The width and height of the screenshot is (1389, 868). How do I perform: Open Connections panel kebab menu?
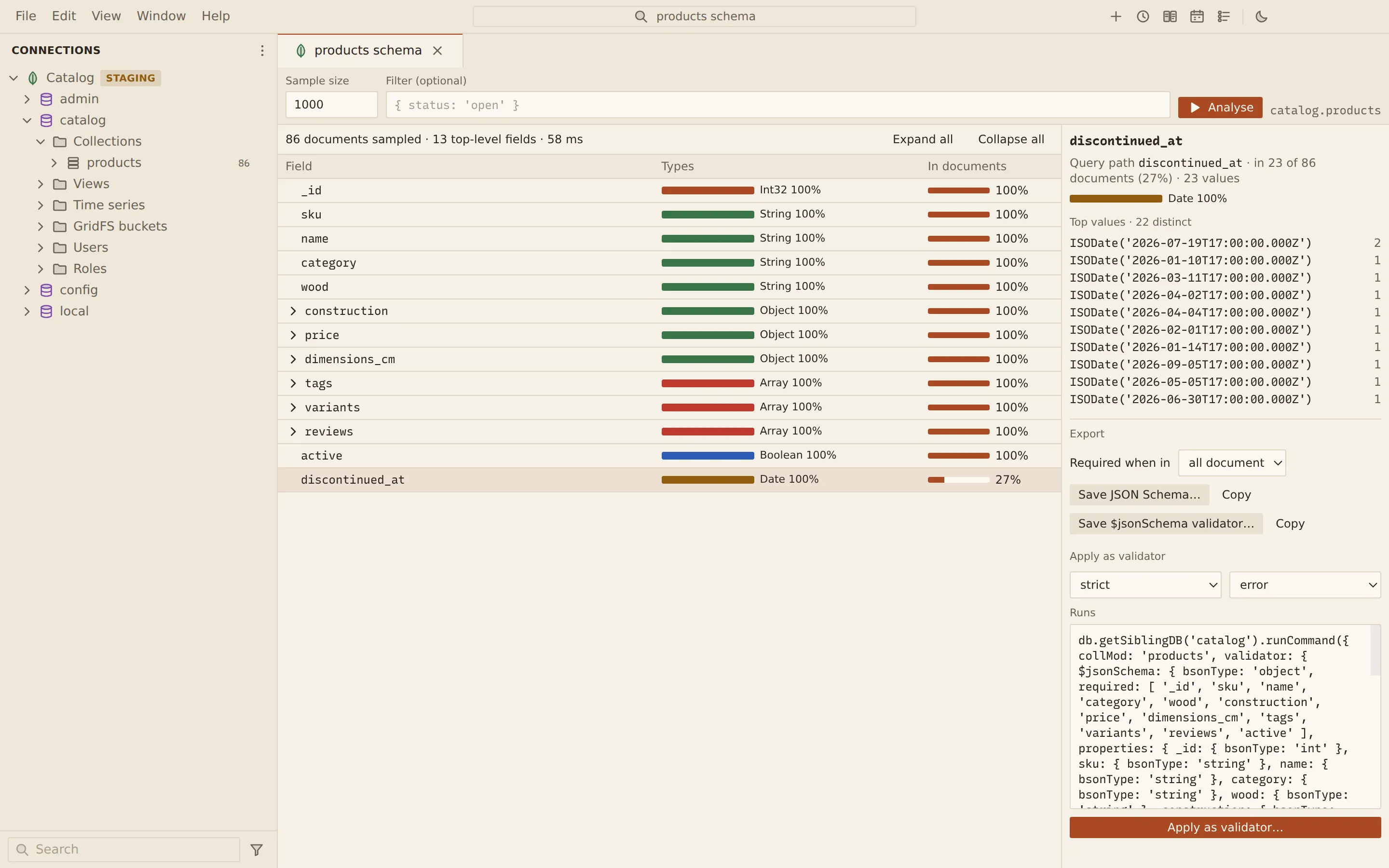pos(262,51)
